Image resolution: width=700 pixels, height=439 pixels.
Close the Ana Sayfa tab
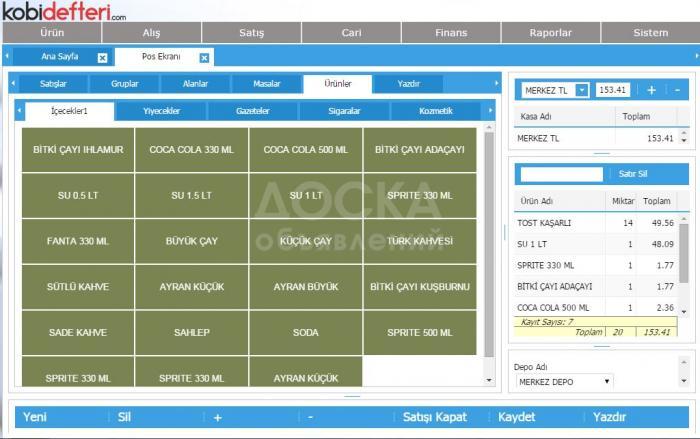click(102, 58)
